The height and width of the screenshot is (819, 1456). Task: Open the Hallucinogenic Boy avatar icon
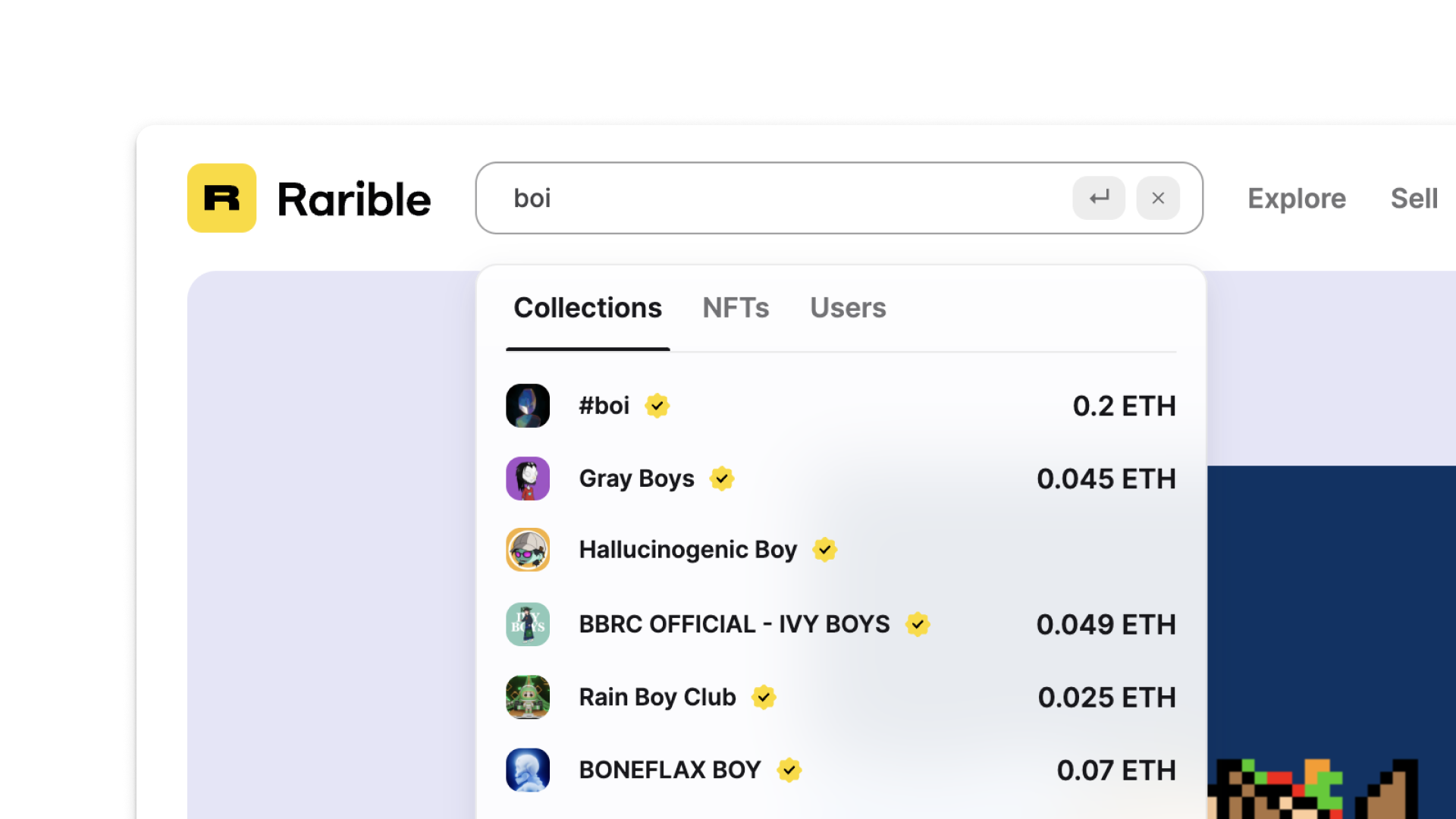pyautogui.click(x=528, y=550)
